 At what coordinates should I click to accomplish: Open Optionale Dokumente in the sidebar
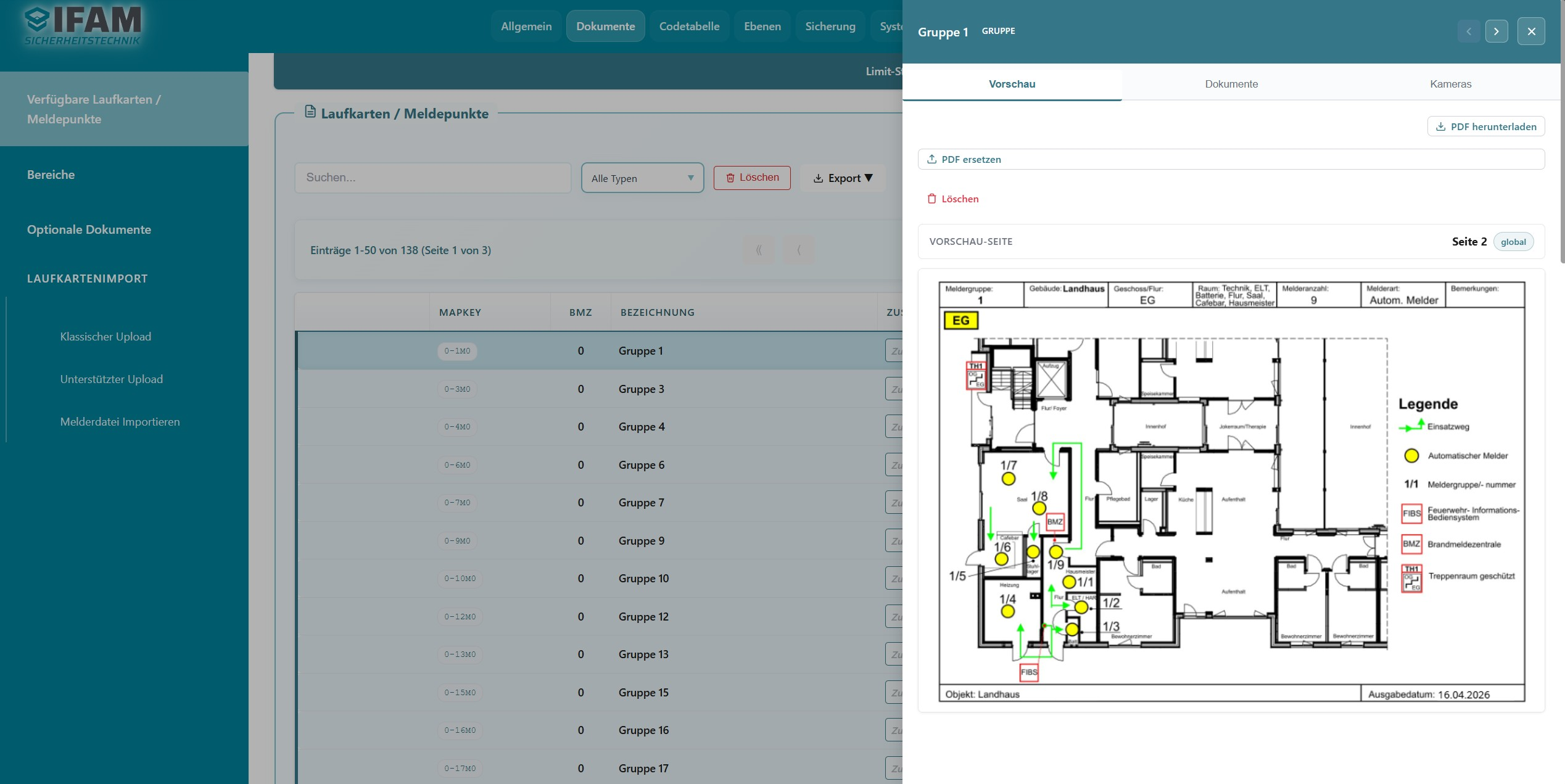pyautogui.click(x=89, y=229)
